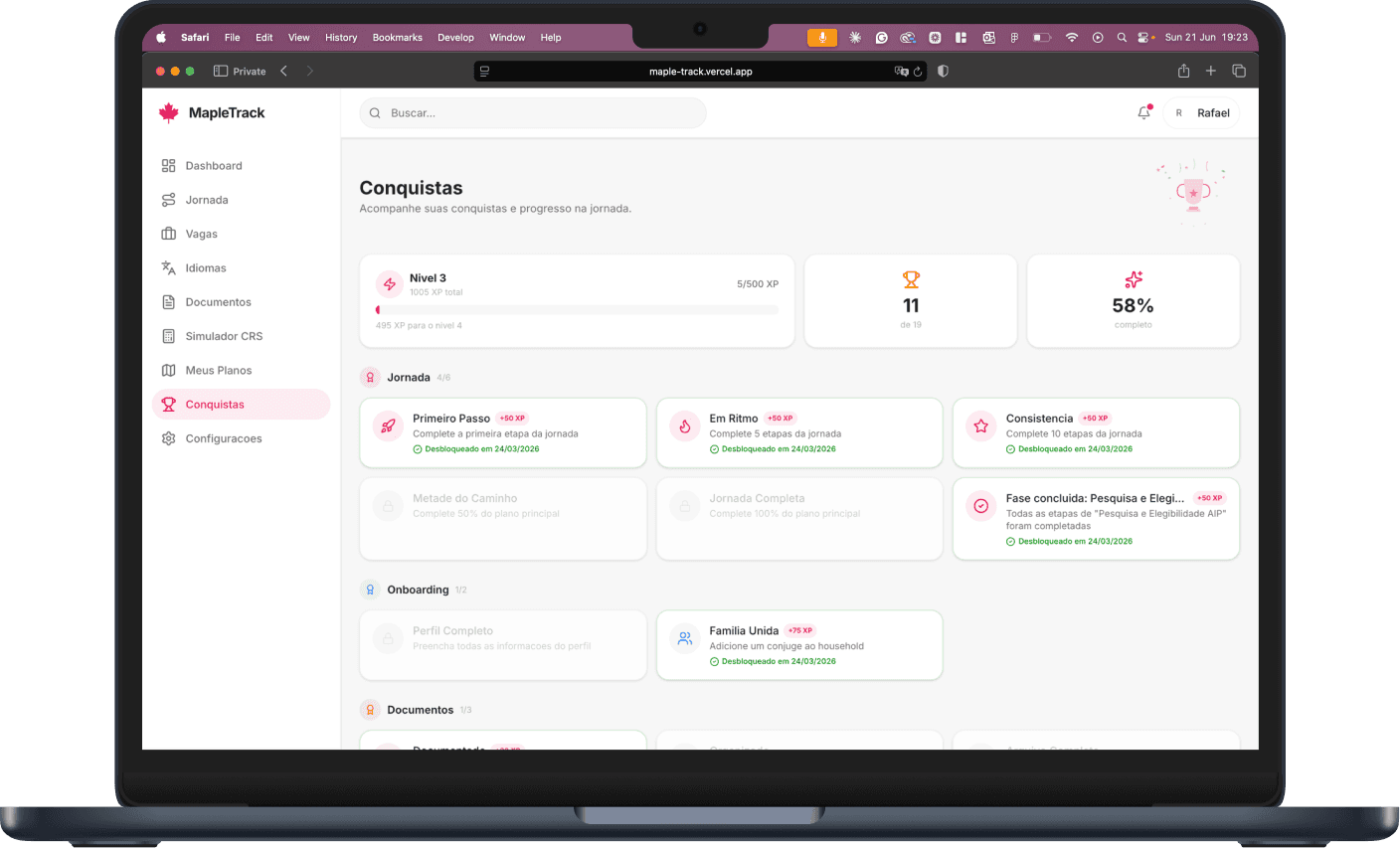This screenshot has height=848, width=1400.
Task: Open Jornada route icon in sidebar
Action: coord(168,200)
